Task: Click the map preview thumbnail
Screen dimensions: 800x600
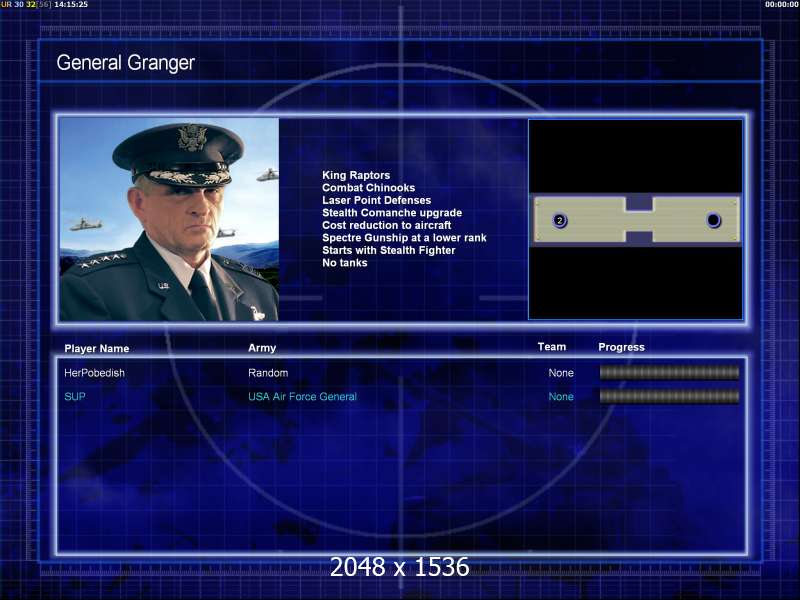Action: pyautogui.click(x=635, y=219)
